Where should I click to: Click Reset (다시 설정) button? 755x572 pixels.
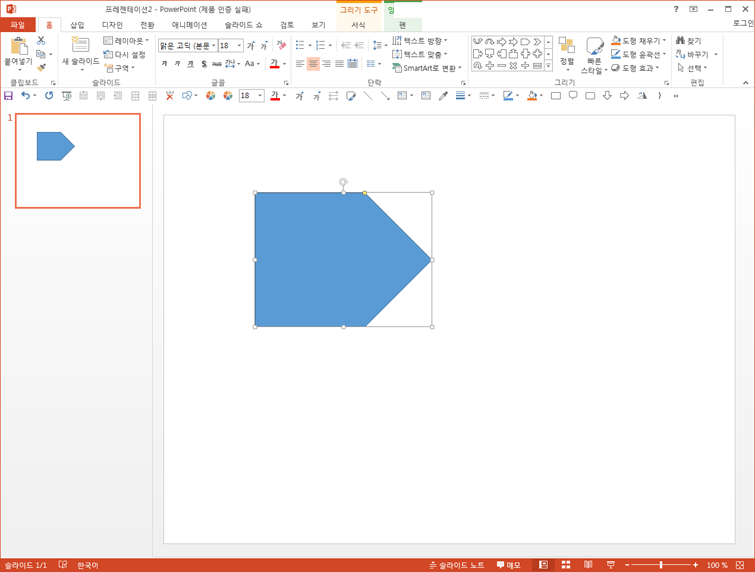[x=125, y=54]
